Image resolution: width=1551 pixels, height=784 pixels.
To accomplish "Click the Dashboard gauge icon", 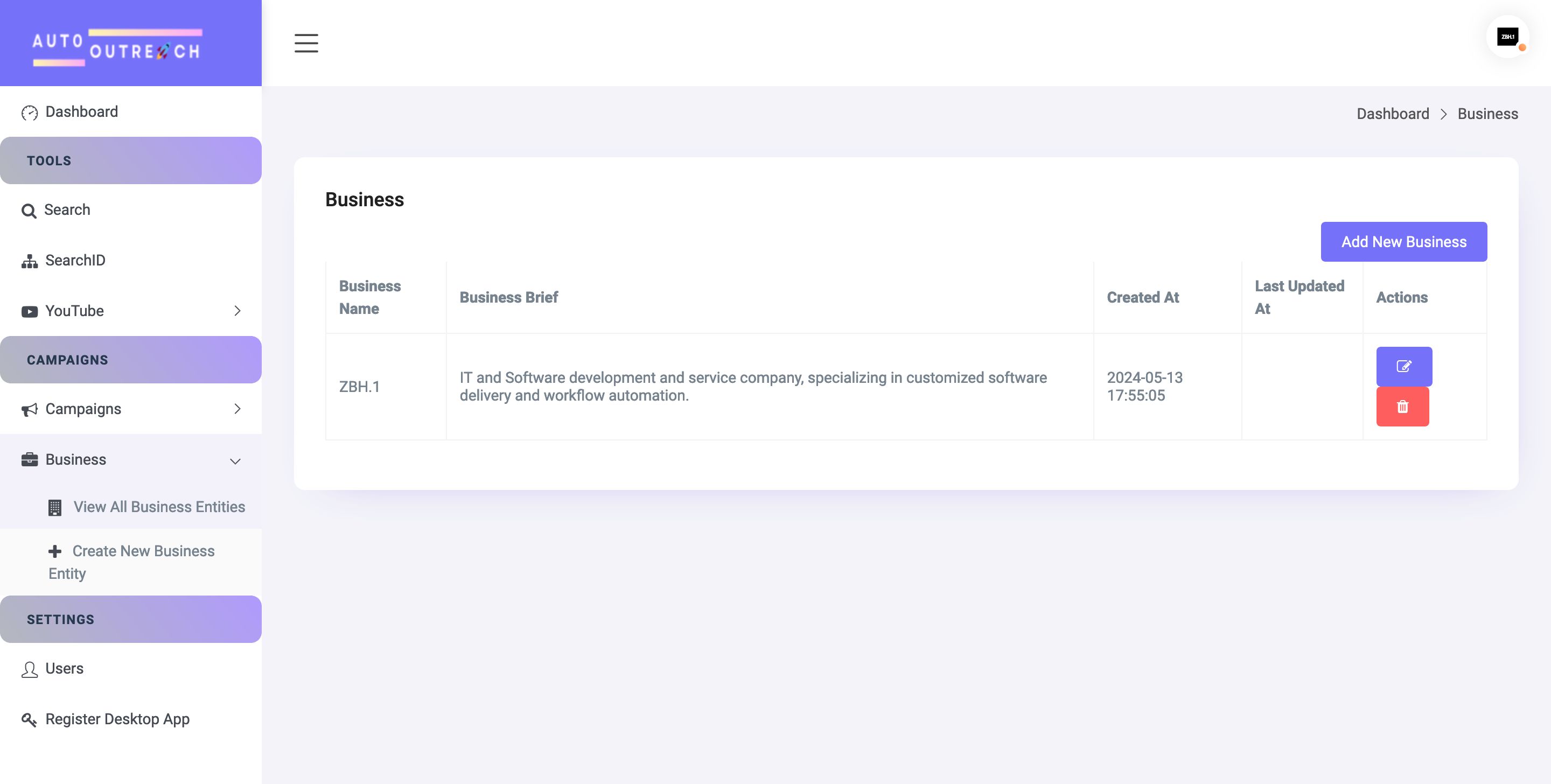I will (x=29, y=113).
